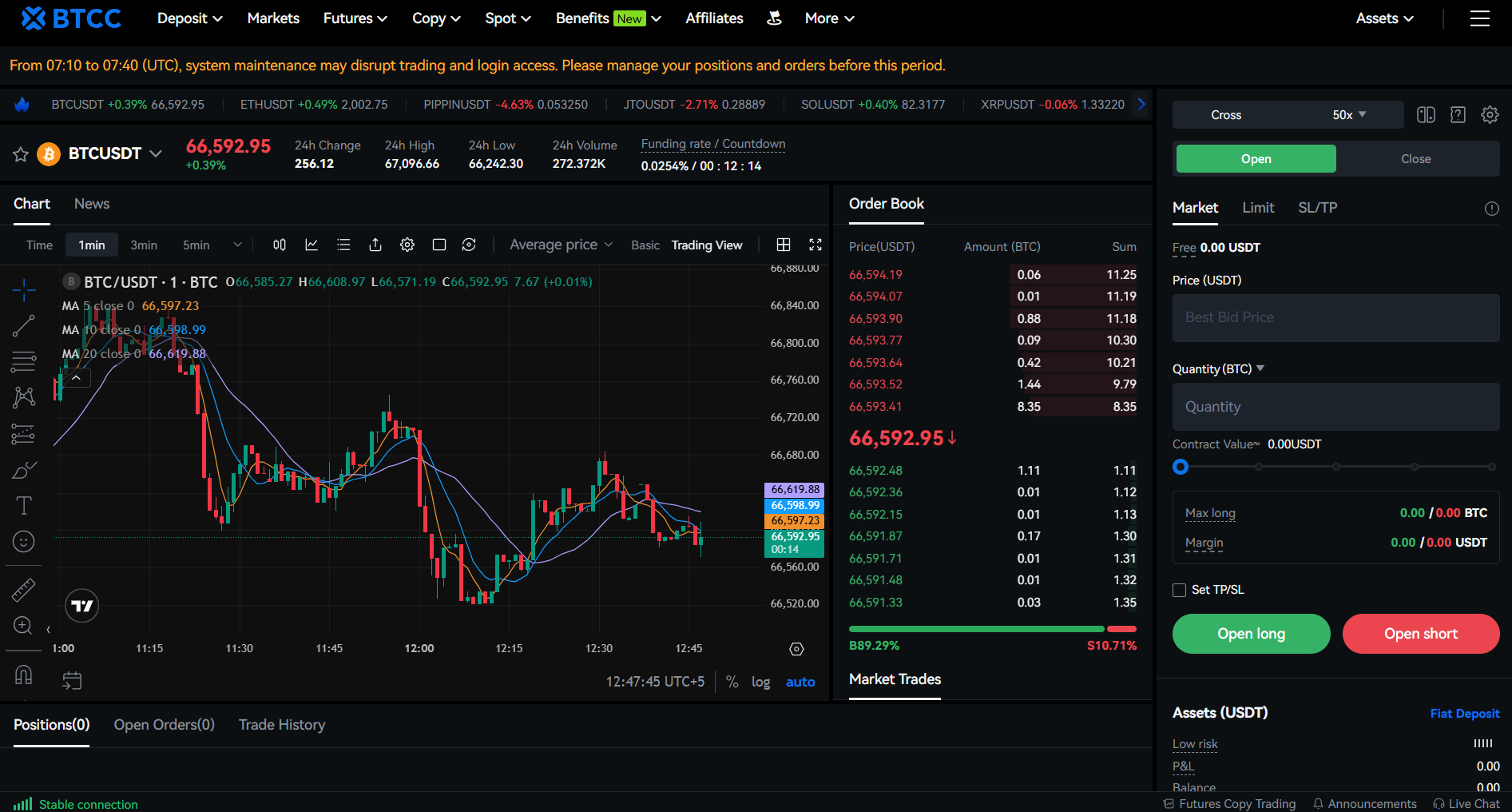
Task: Open the More dropdown in navigation
Action: point(830,18)
